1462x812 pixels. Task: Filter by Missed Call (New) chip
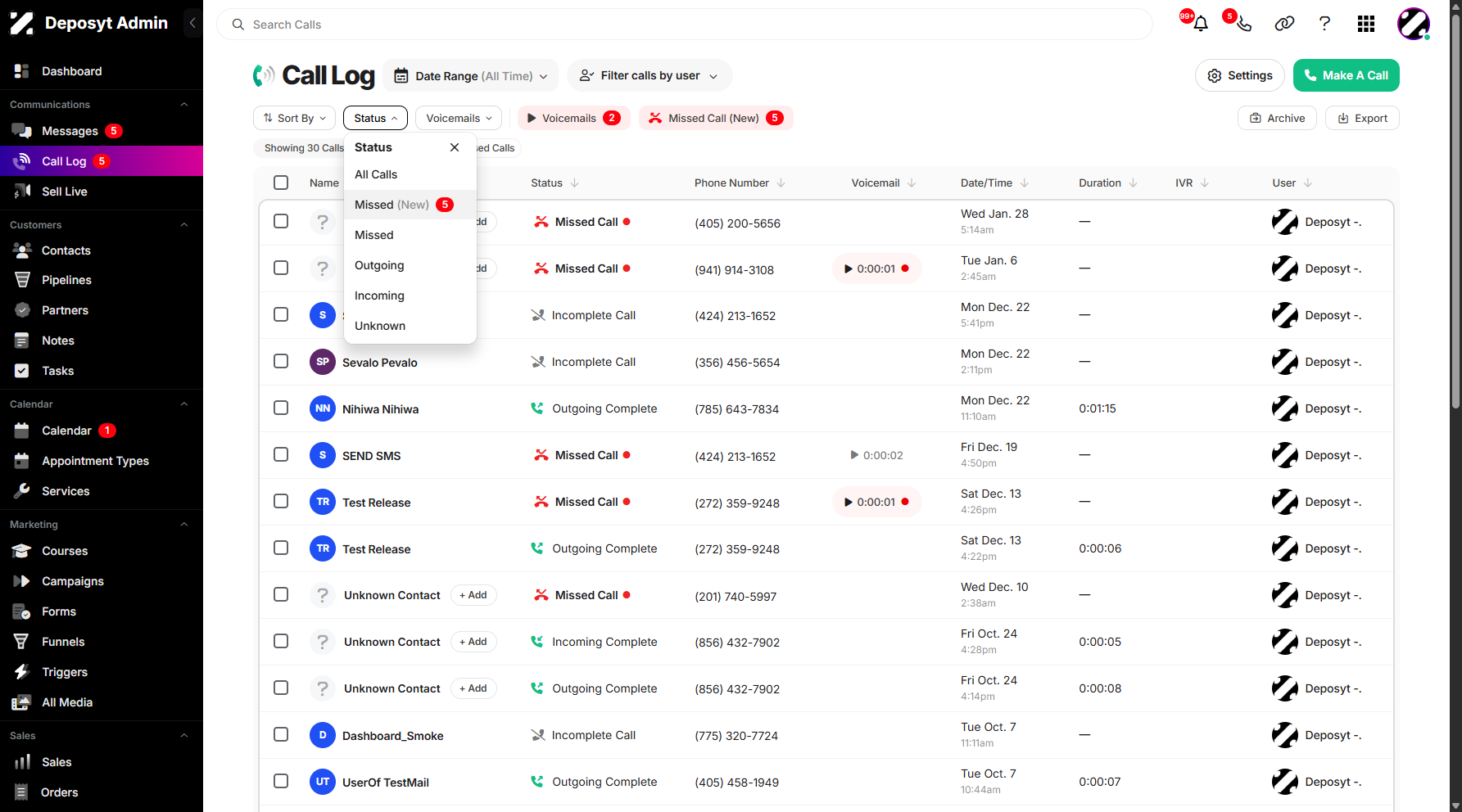coord(717,118)
